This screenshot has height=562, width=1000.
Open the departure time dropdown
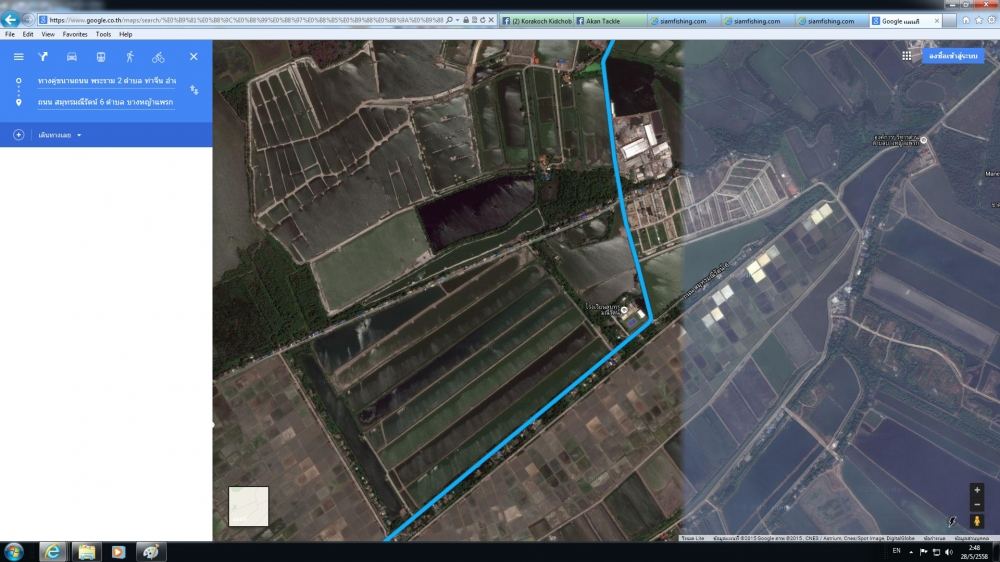coord(60,135)
